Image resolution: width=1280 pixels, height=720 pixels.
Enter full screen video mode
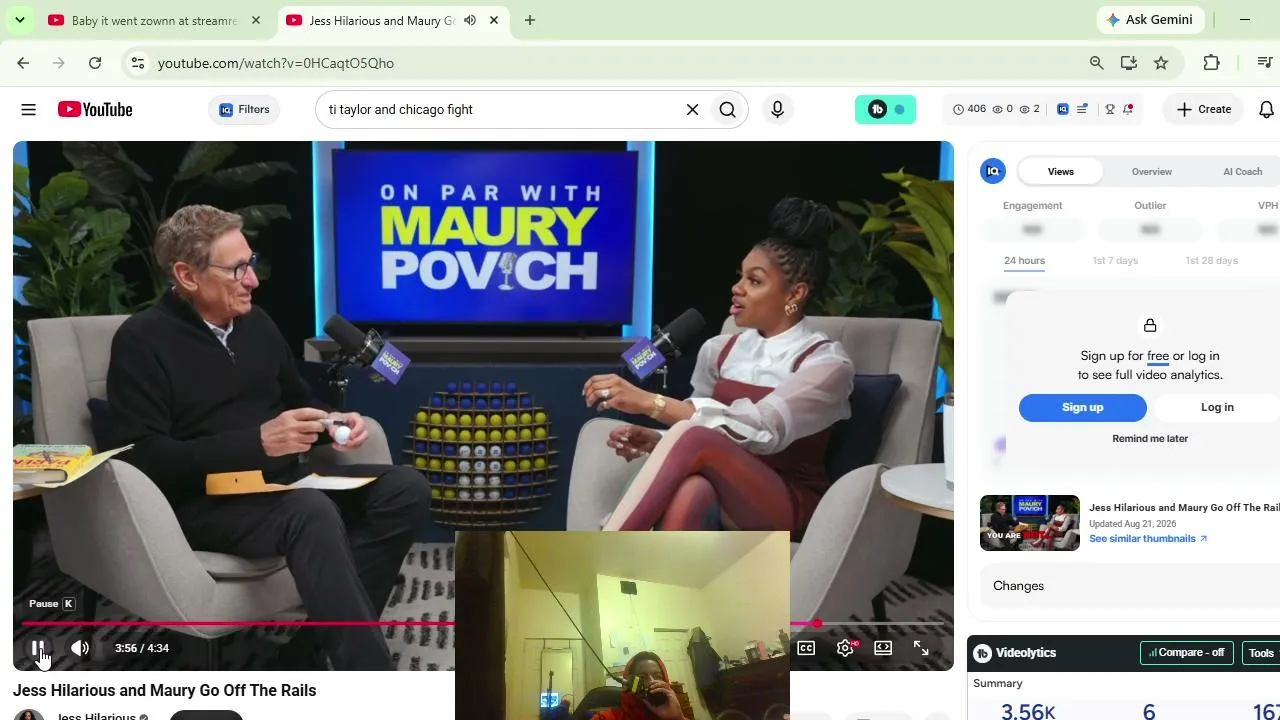[921, 648]
